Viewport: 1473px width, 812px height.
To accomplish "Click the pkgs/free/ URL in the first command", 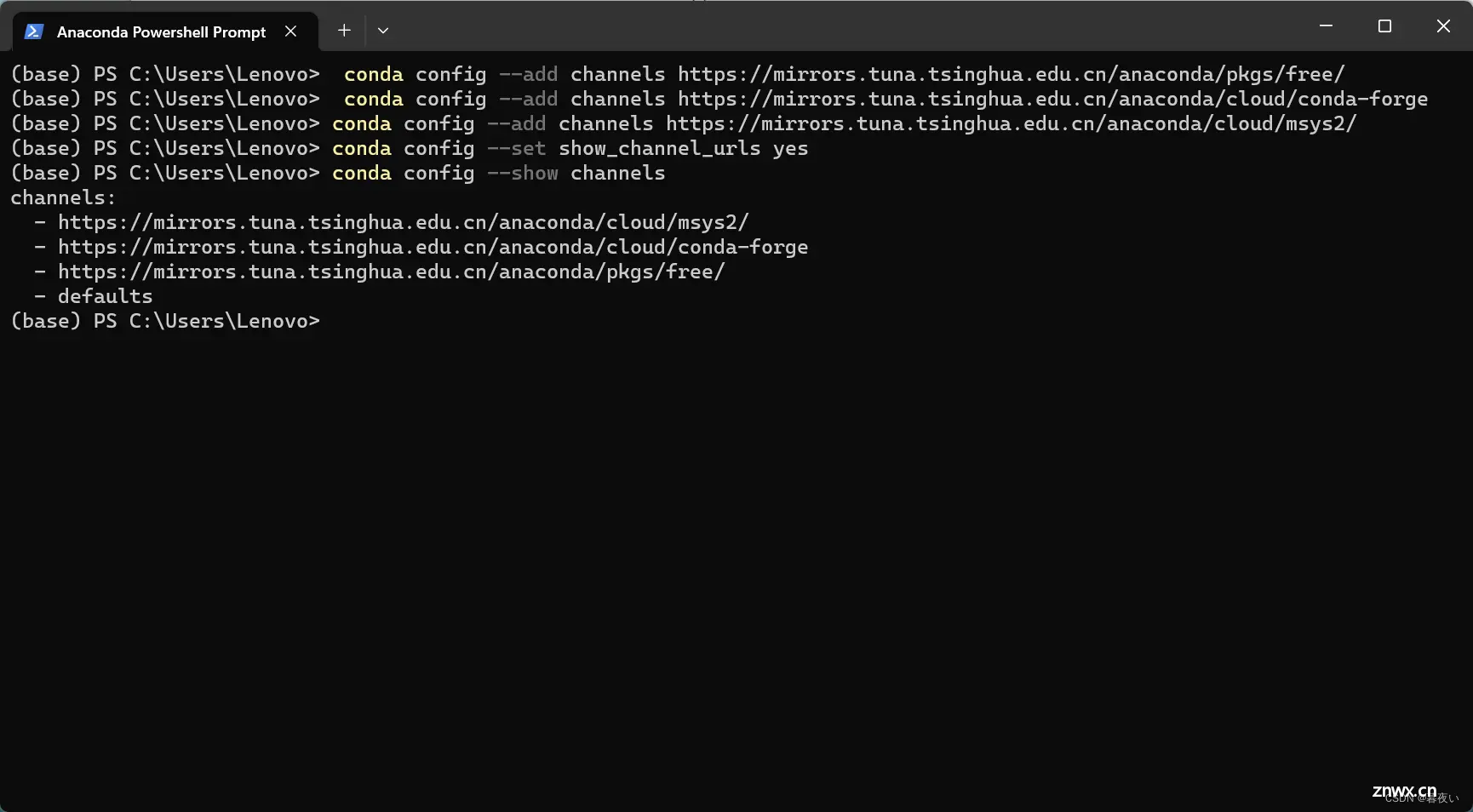I will pyautogui.click(x=1011, y=75).
